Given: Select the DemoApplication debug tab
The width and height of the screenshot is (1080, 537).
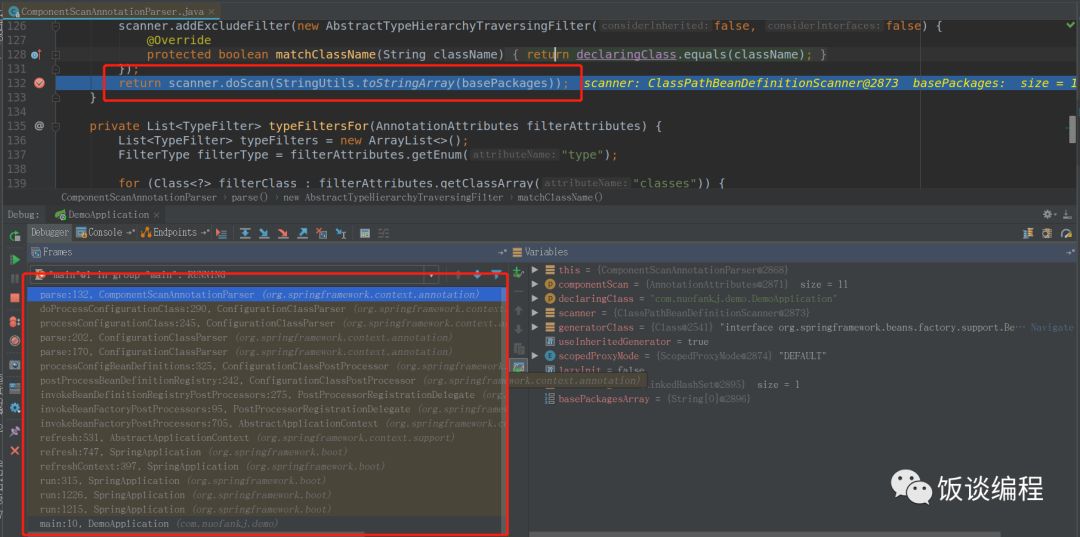Looking at the screenshot, I should [108, 215].
